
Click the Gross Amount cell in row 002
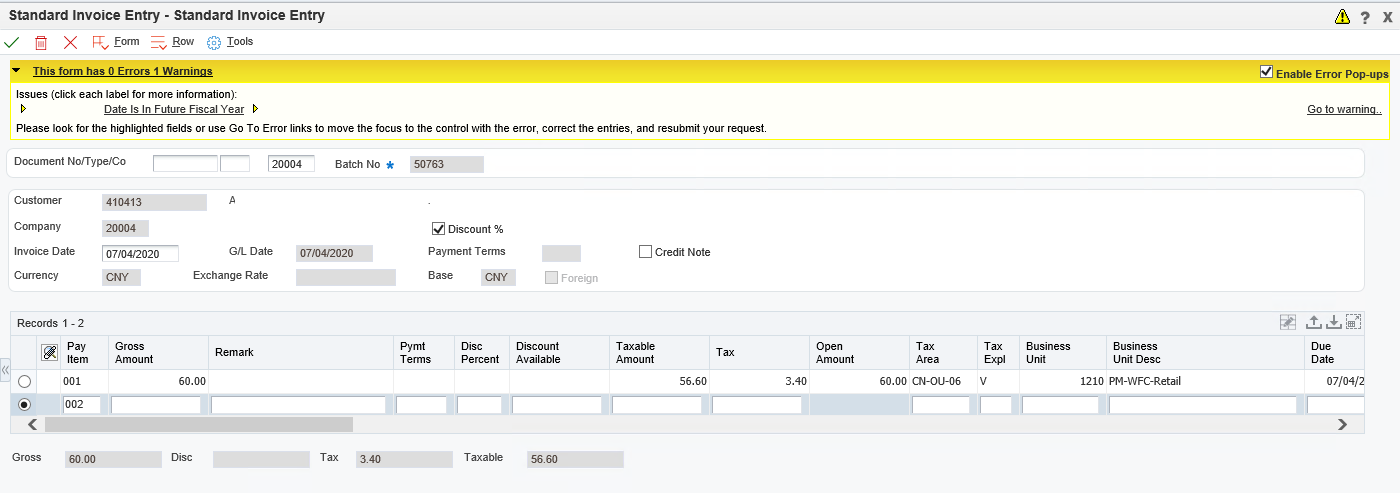(x=156, y=405)
